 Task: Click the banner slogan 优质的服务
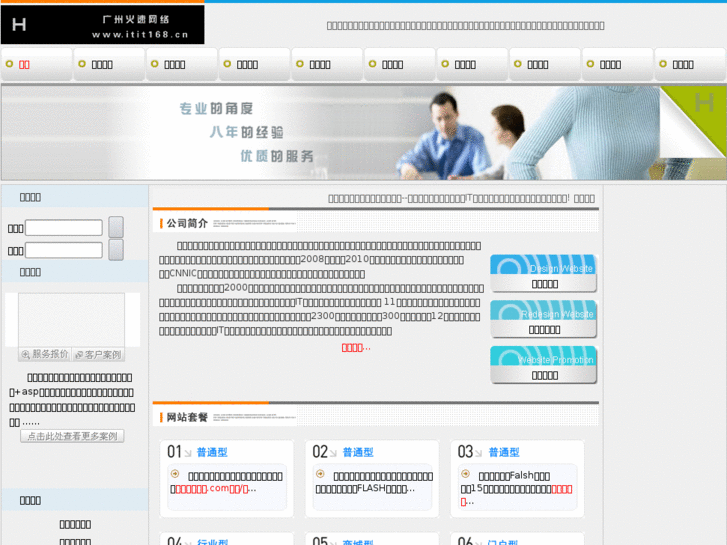[277, 156]
